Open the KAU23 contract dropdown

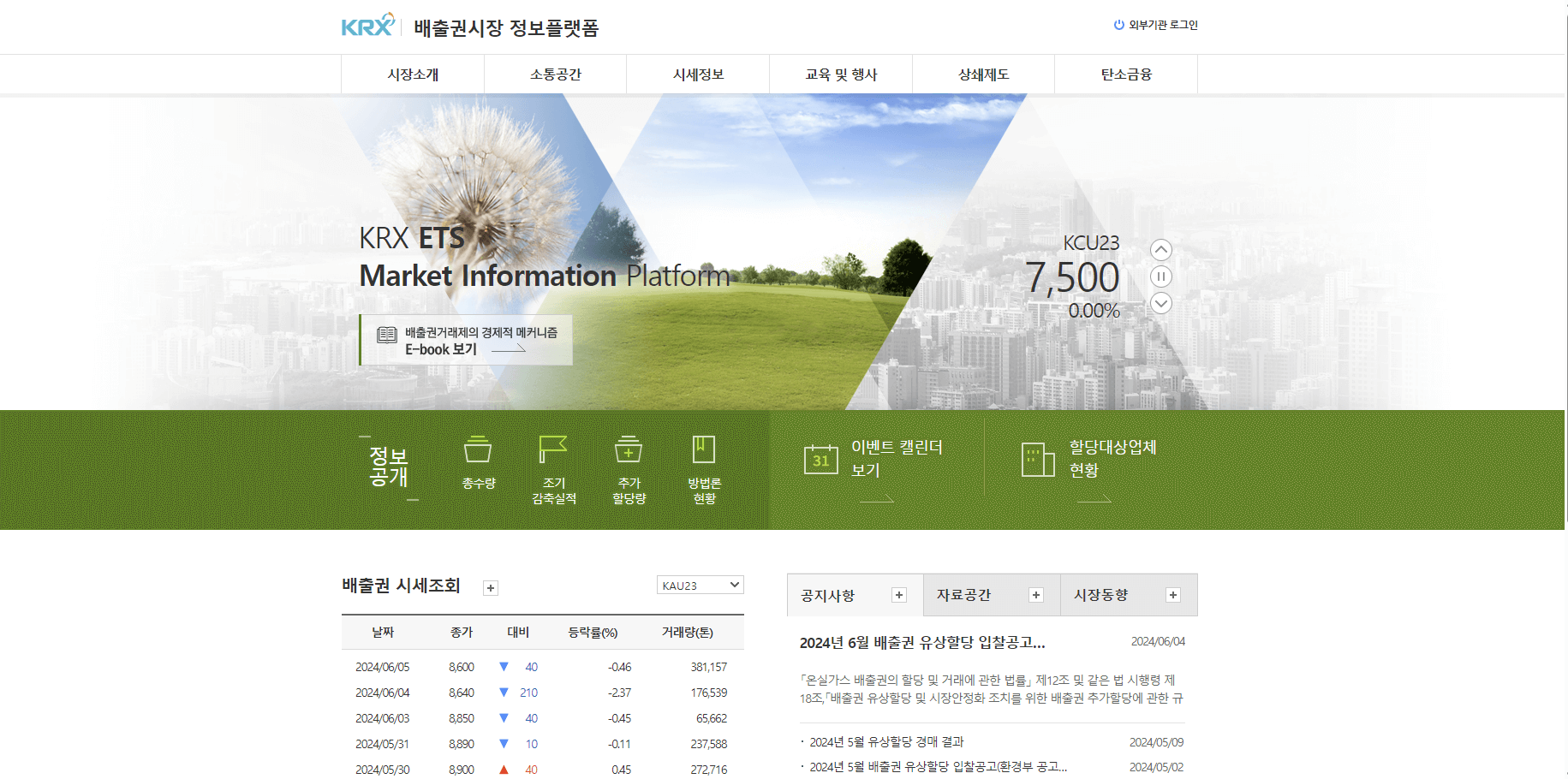point(700,585)
